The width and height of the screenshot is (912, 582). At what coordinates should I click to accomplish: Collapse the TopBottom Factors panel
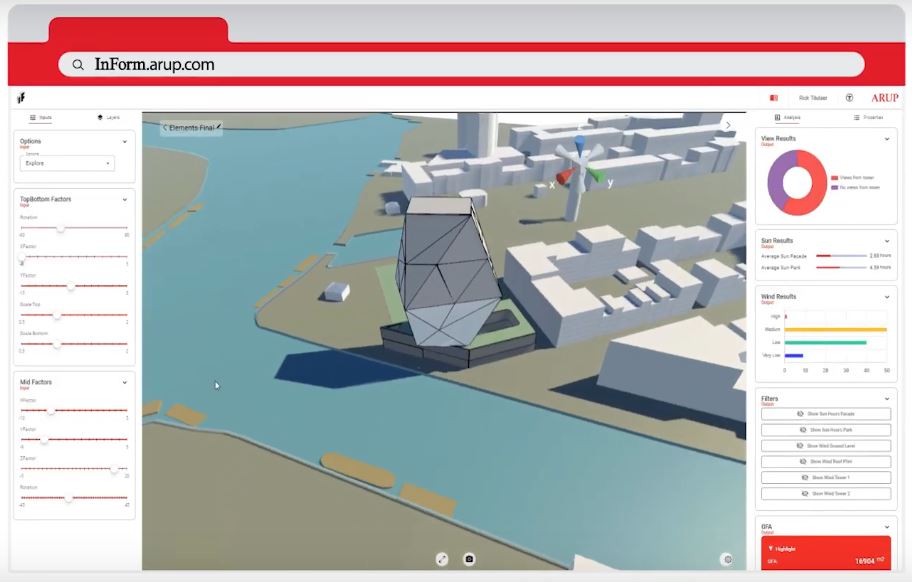pos(125,199)
